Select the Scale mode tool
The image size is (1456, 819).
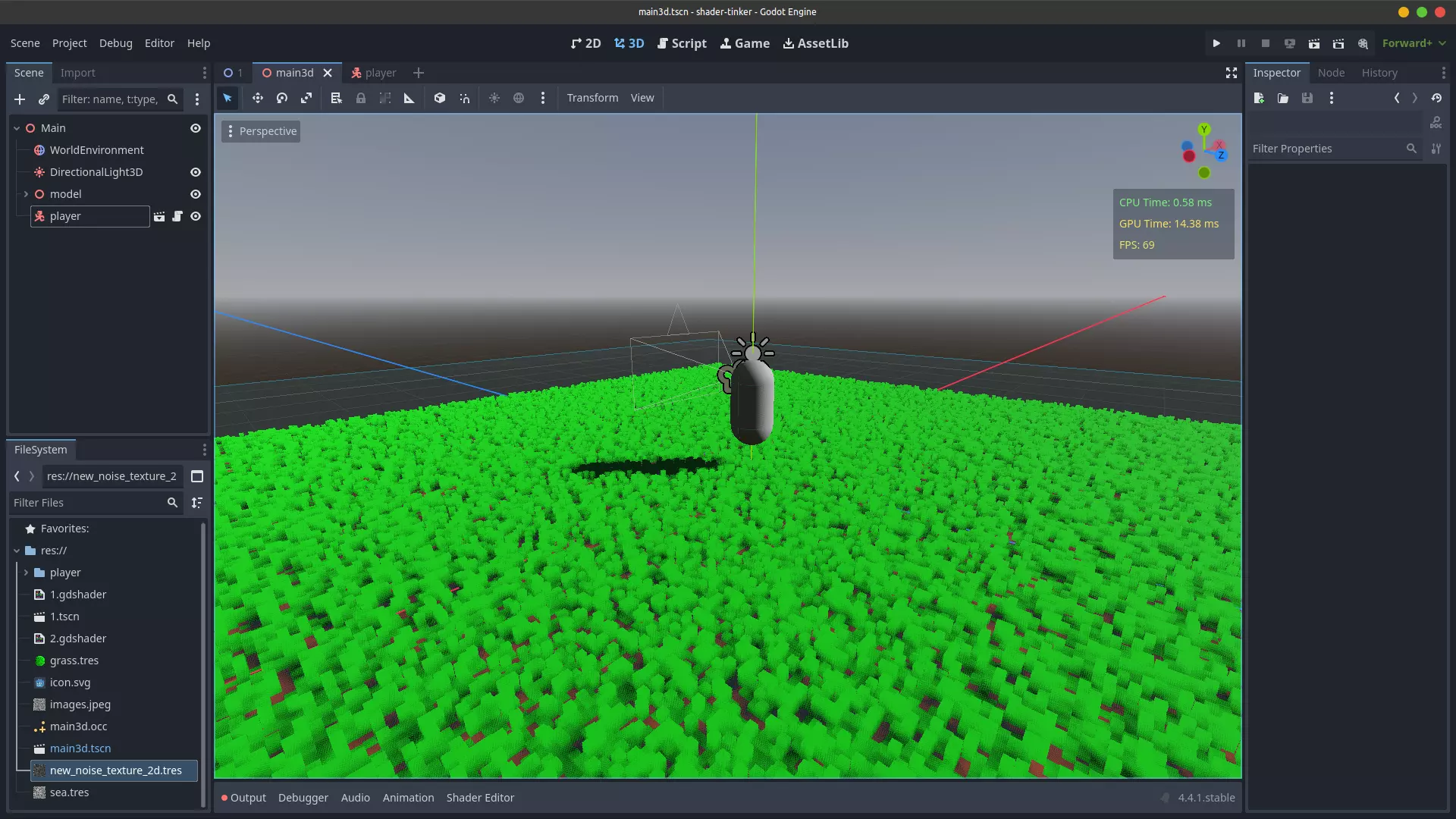pyautogui.click(x=306, y=98)
